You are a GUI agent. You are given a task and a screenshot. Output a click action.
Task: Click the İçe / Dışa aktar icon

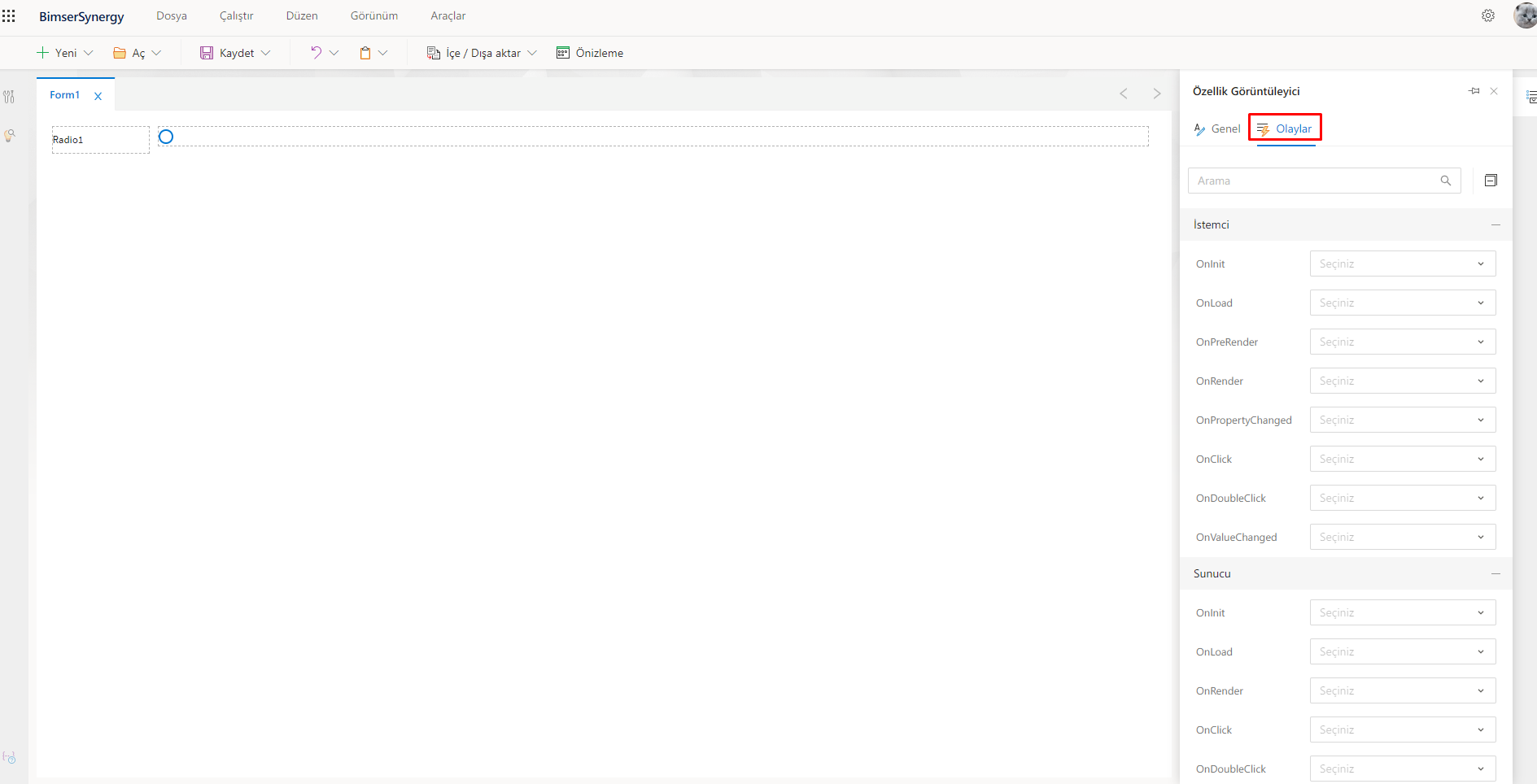(x=434, y=53)
